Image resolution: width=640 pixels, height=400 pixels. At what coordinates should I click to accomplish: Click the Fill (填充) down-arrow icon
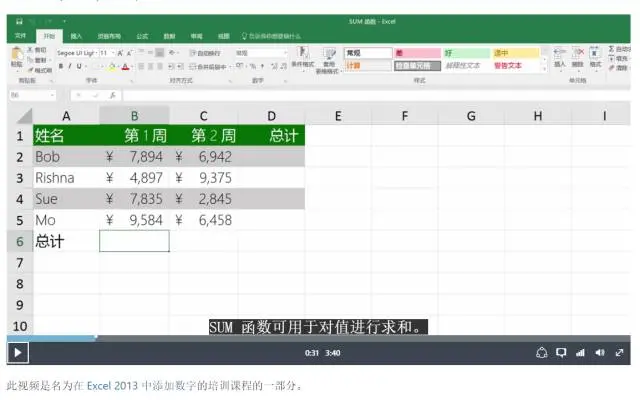pos(611,58)
